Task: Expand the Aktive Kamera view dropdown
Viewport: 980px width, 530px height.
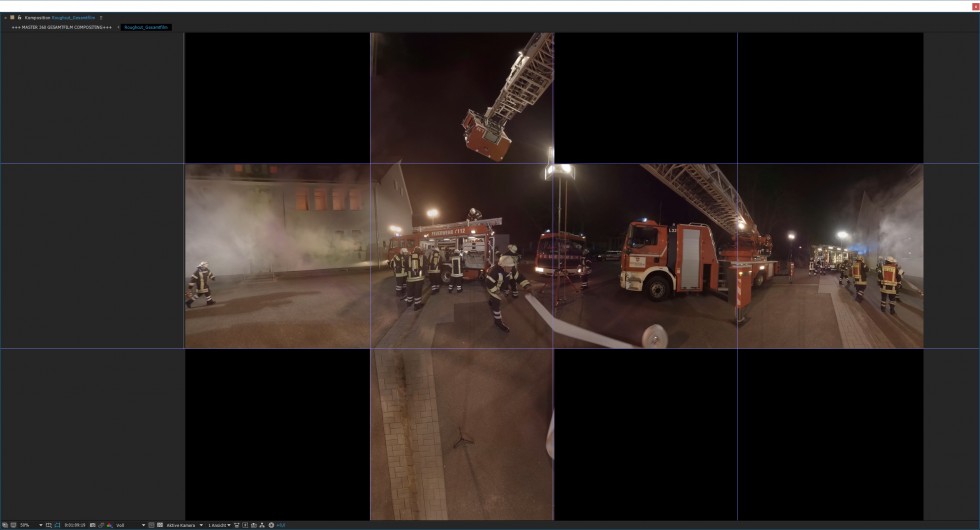Action: click(184, 525)
